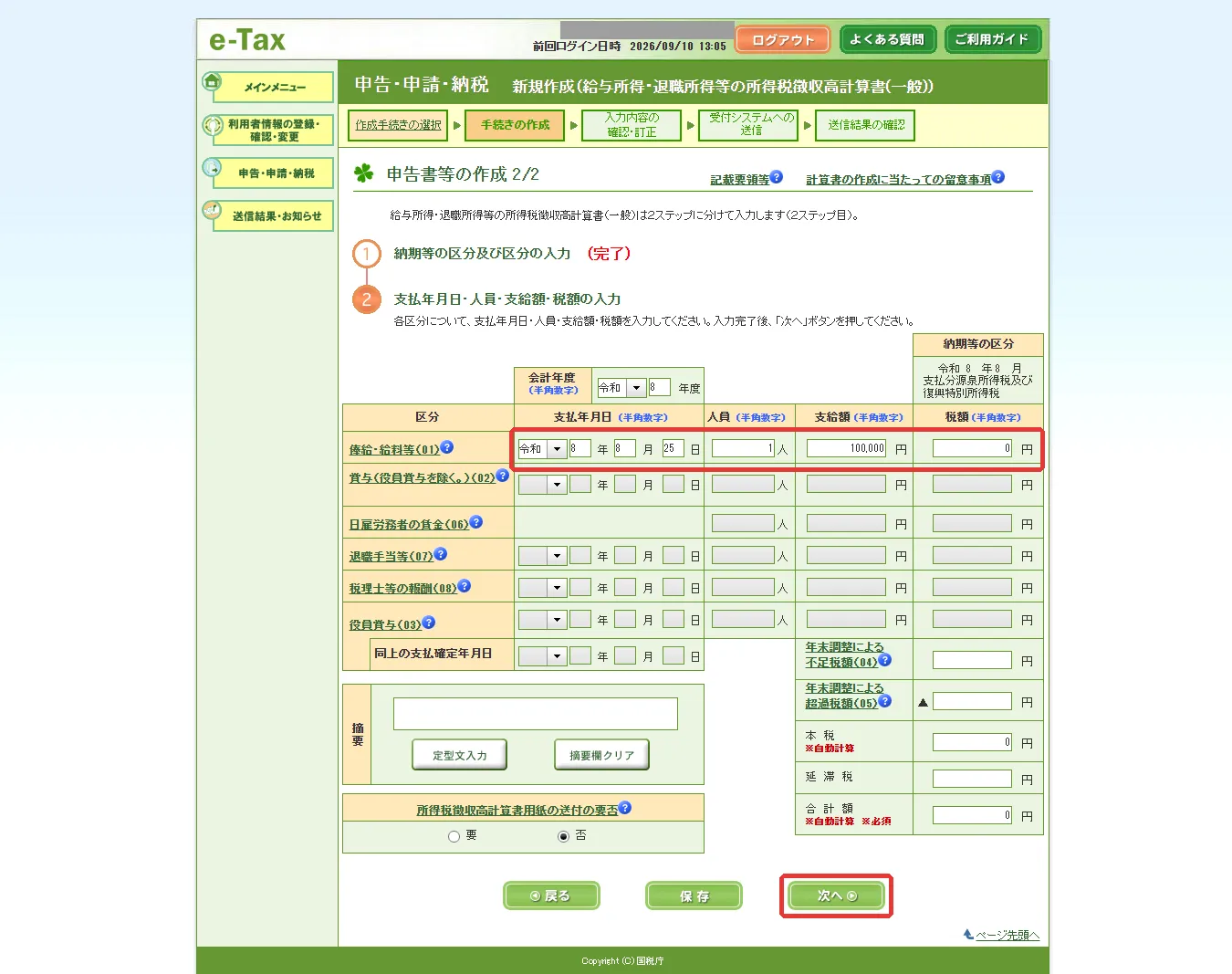This screenshot has width=1232, height=974.
Task: Open era dropdown in 同上の支払確定年月日 row
Action: coord(542,656)
